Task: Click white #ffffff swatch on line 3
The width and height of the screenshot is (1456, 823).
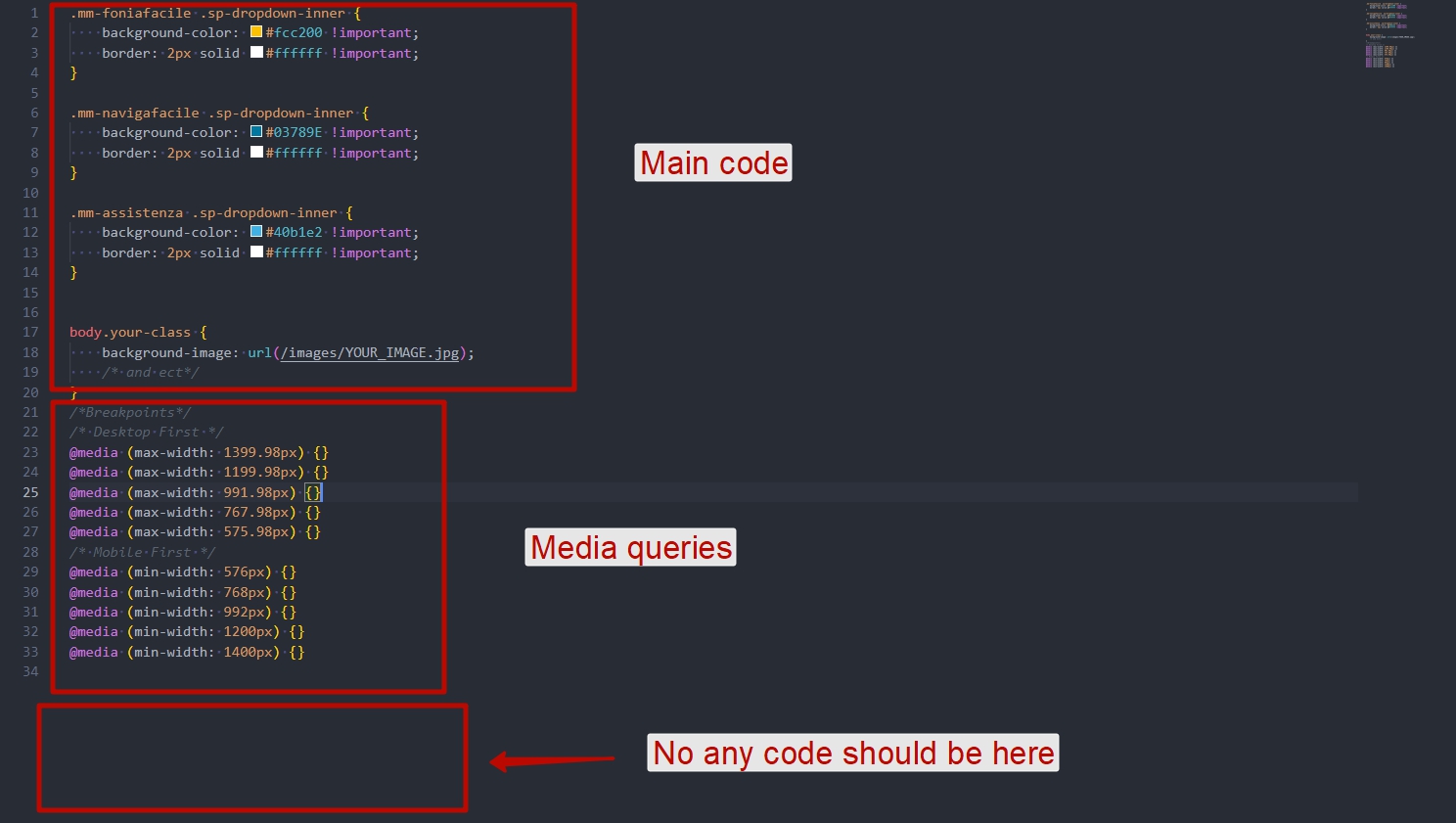Action: tap(256, 53)
